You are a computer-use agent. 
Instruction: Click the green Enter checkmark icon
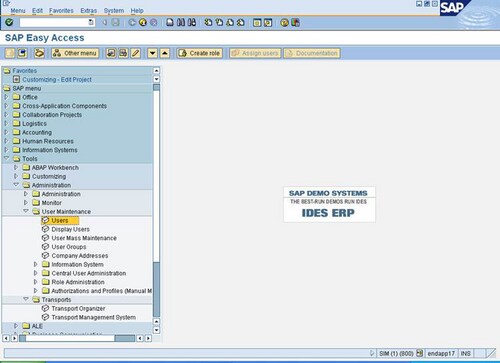(x=9, y=22)
